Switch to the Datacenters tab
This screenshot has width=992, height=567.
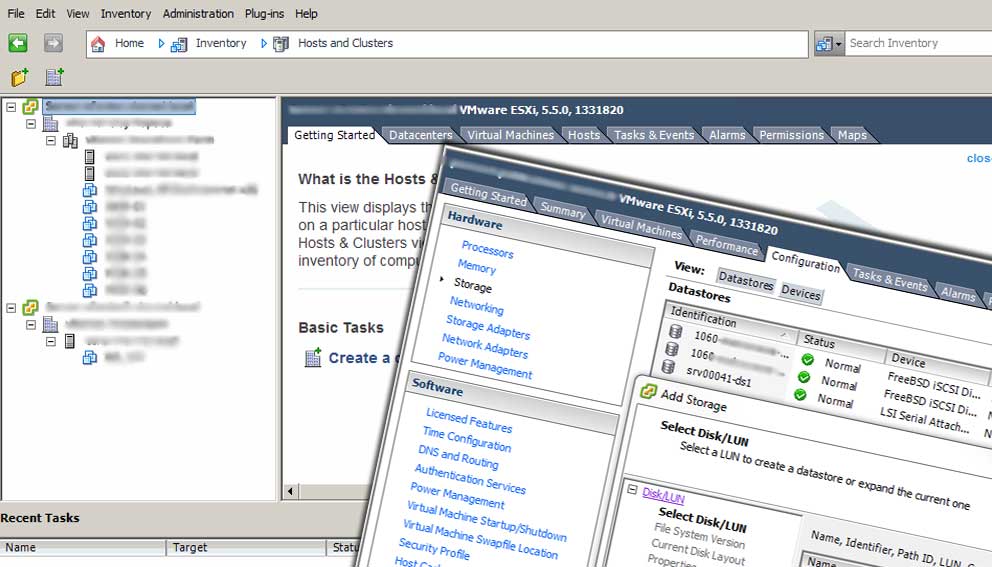[x=421, y=135]
